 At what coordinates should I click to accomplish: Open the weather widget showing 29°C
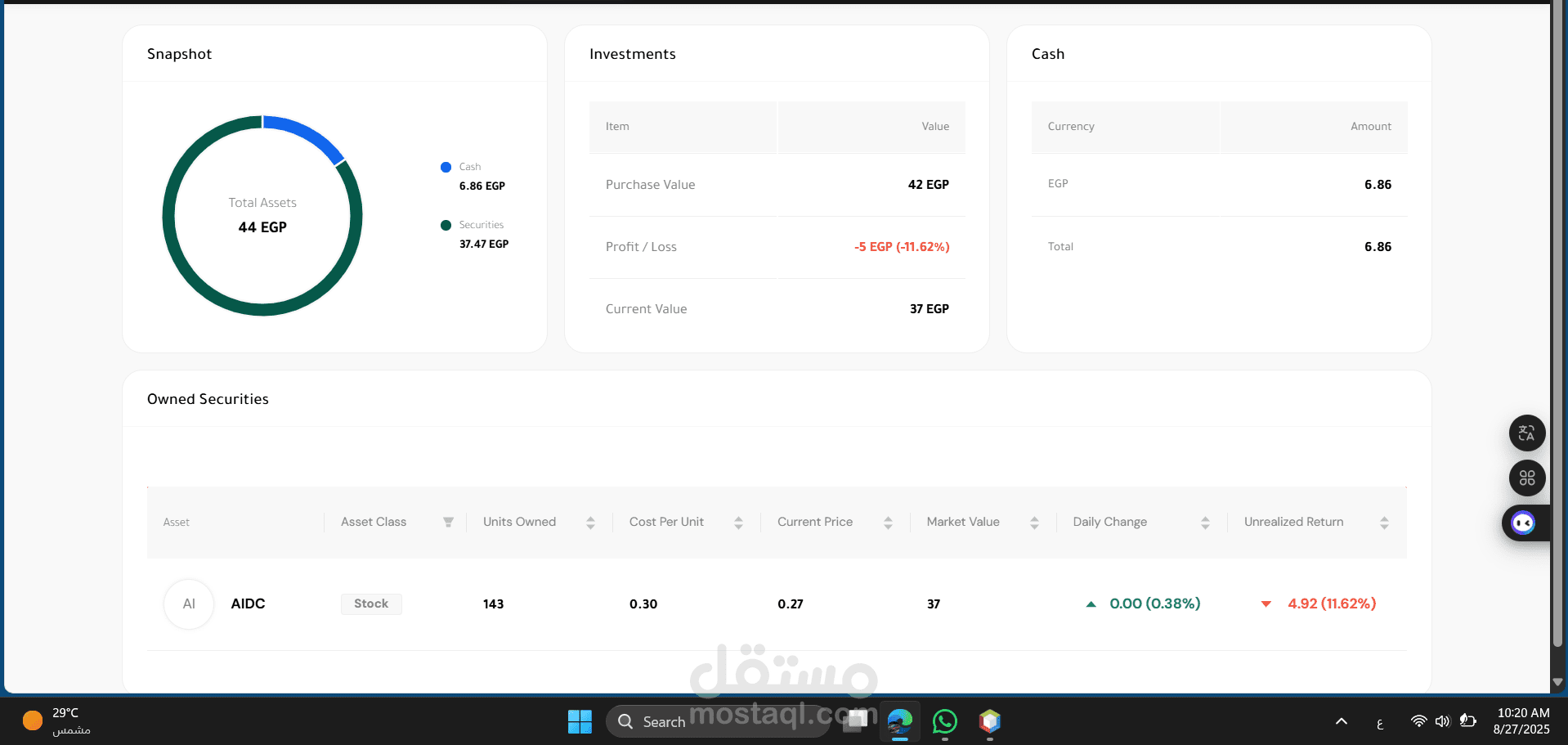tap(57, 721)
